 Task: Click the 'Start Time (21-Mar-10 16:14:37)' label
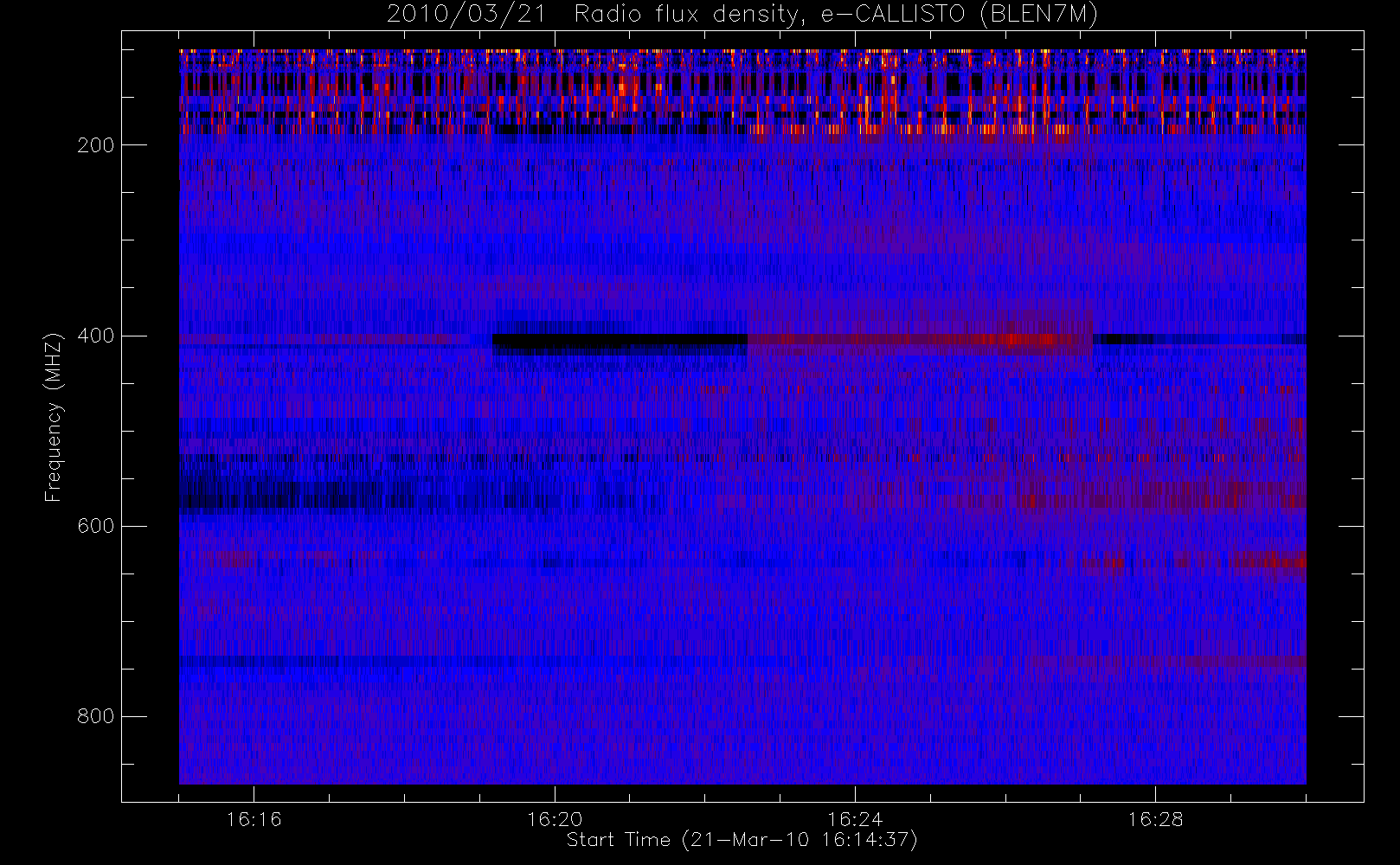742,840
